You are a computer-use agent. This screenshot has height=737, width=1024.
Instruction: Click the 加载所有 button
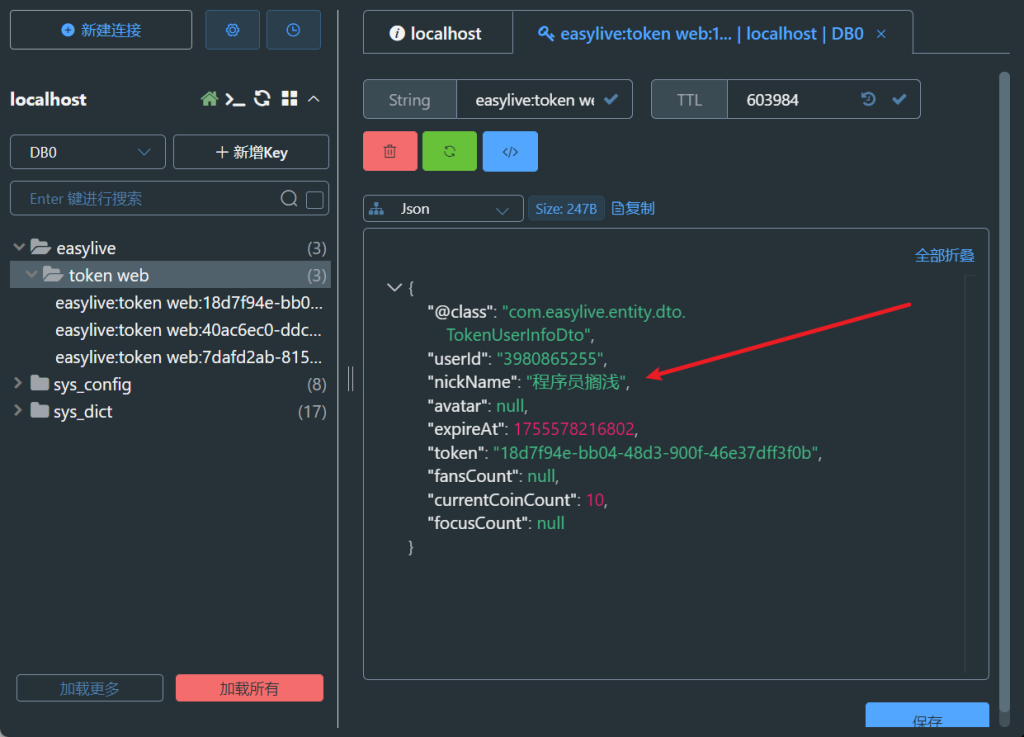click(249, 688)
